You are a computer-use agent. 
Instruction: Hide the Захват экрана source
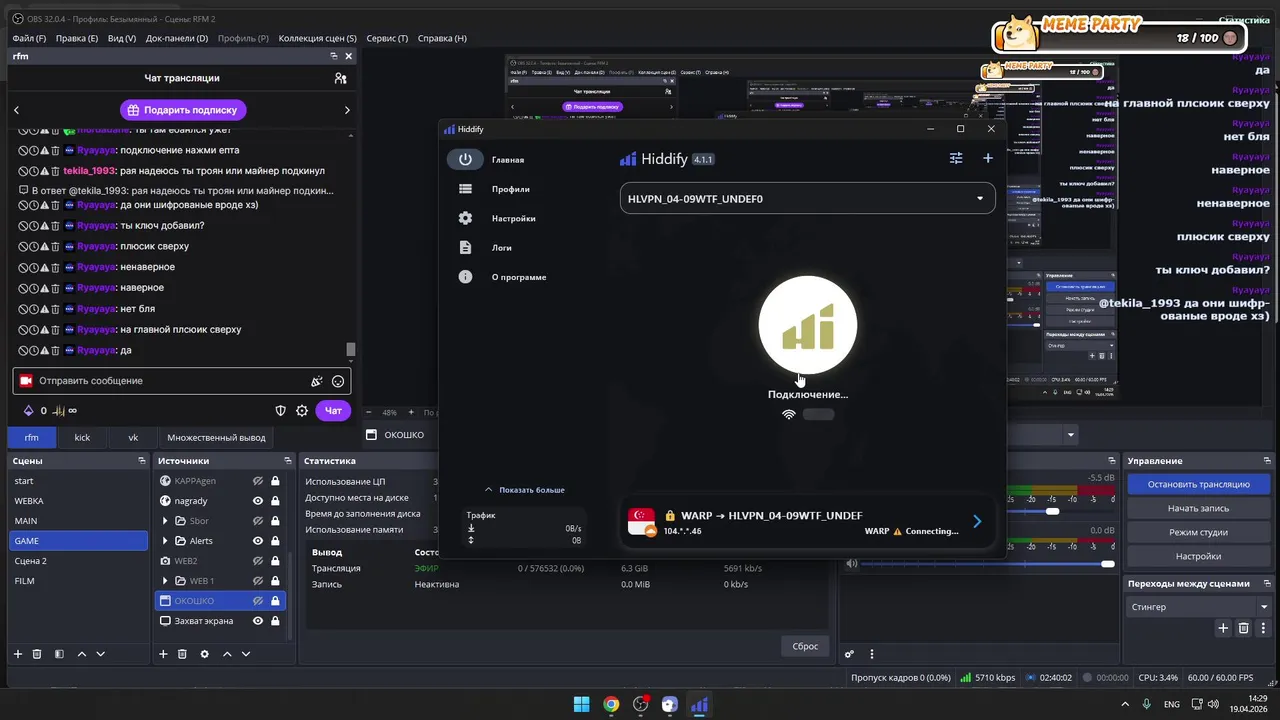[x=258, y=621]
